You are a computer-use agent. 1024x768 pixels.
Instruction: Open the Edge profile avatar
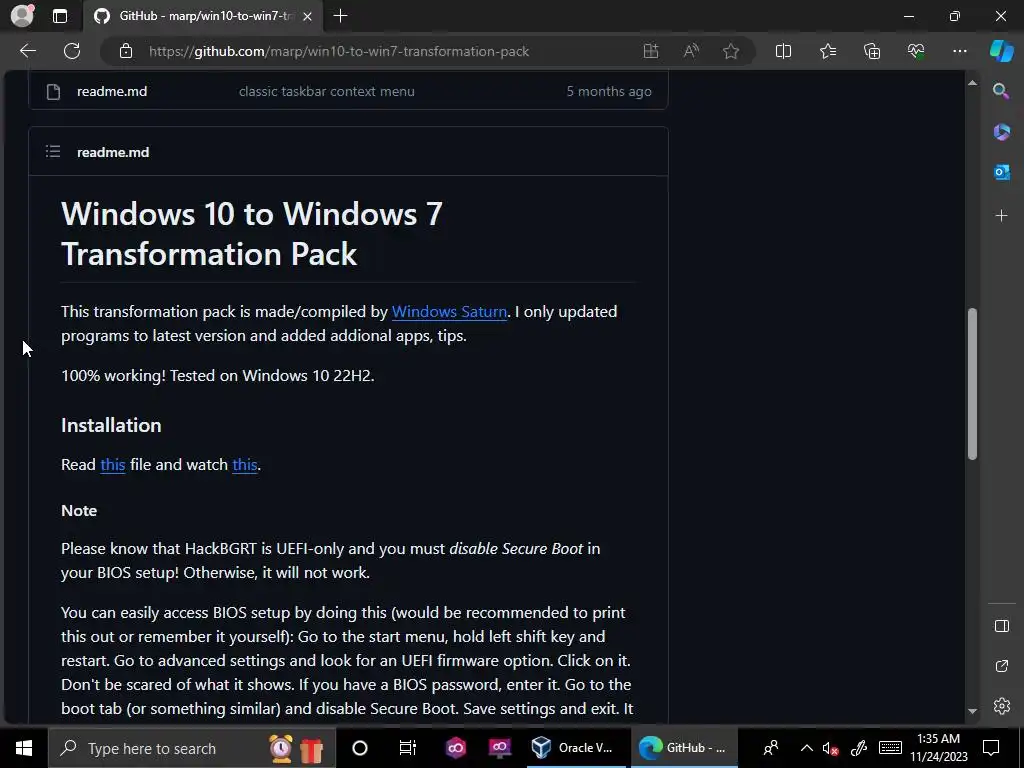pyautogui.click(x=22, y=16)
